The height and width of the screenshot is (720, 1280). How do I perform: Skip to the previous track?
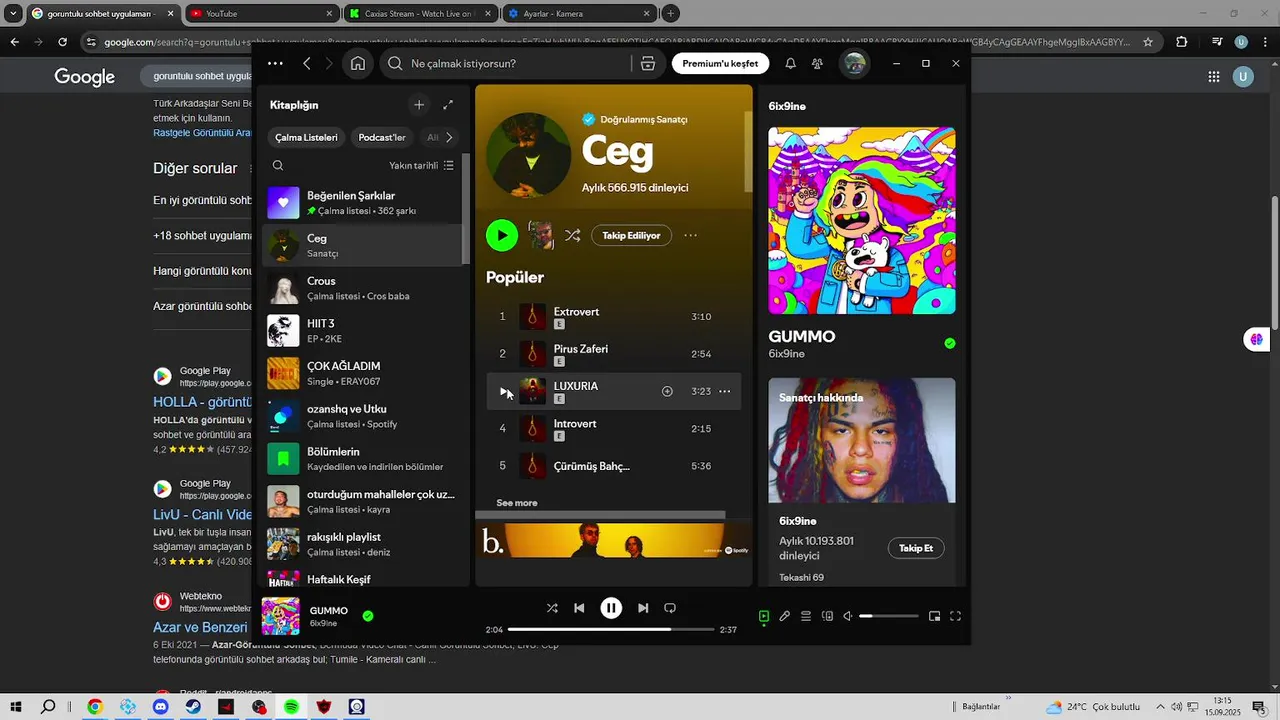pyautogui.click(x=579, y=608)
